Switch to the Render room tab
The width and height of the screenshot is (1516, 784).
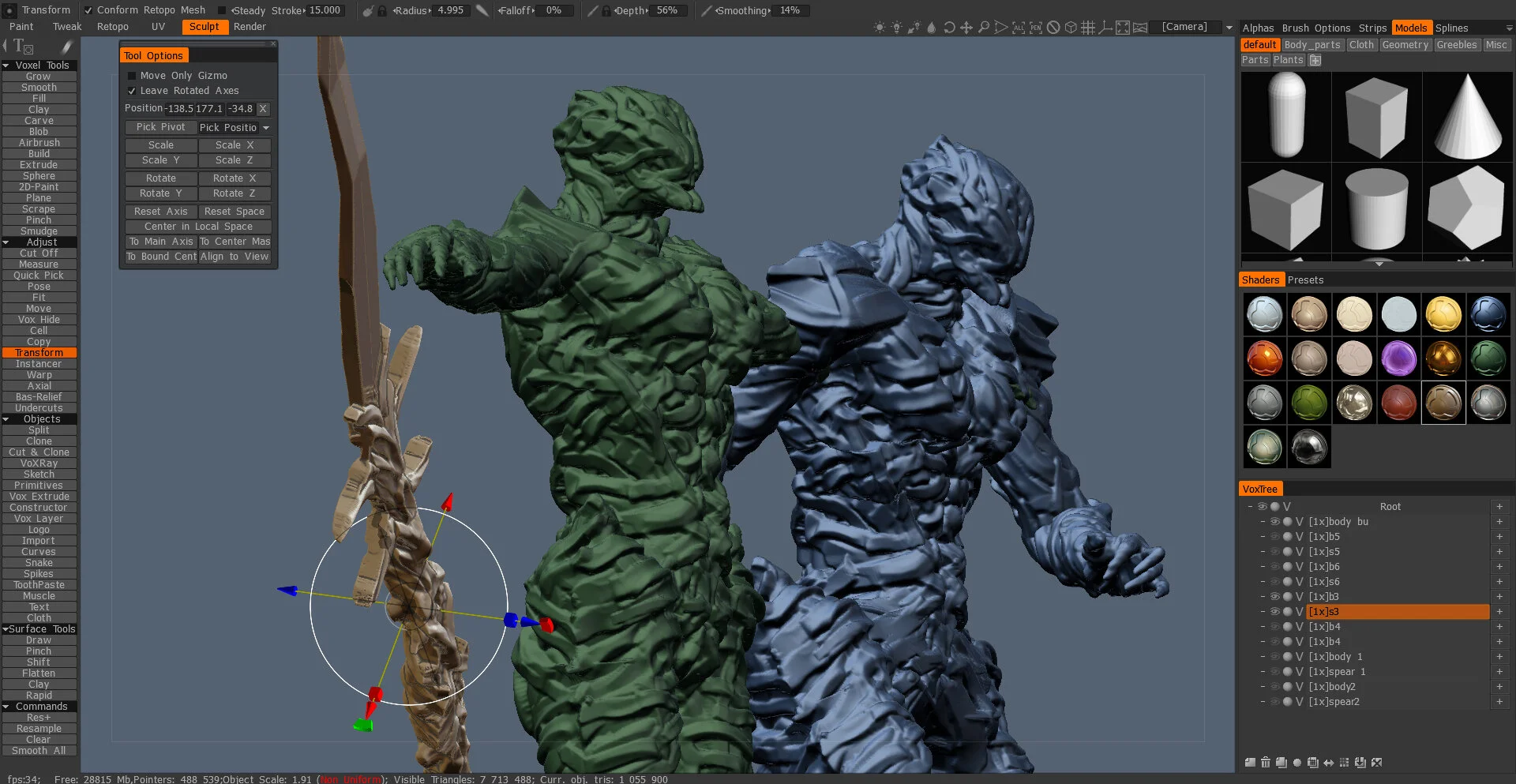250,27
